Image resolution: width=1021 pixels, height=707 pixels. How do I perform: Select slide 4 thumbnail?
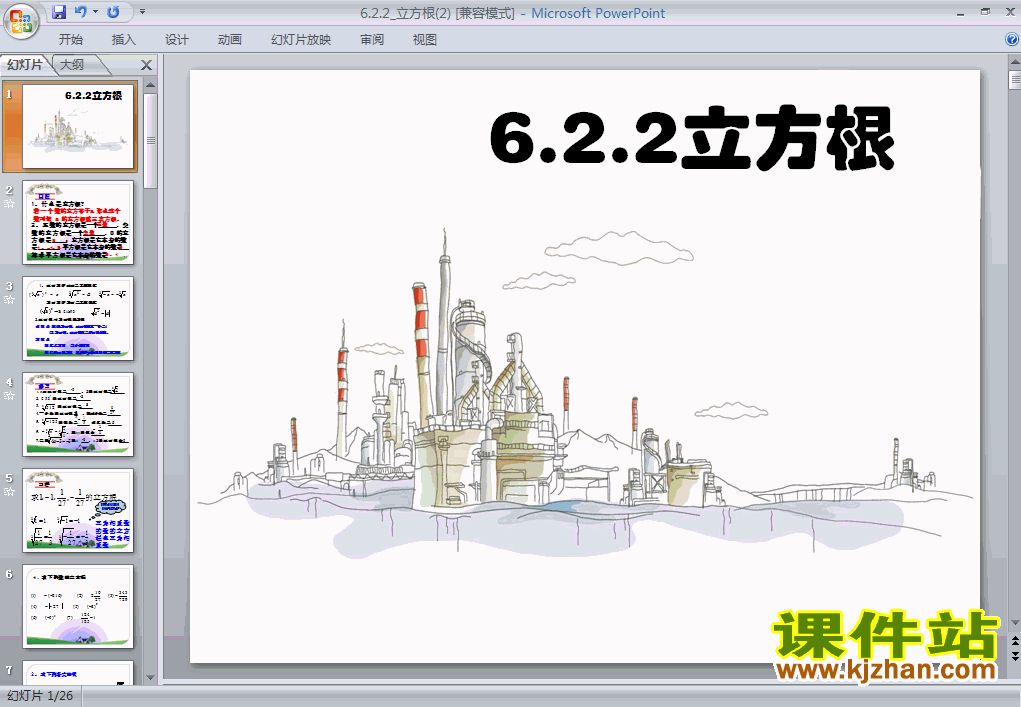(x=78, y=415)
